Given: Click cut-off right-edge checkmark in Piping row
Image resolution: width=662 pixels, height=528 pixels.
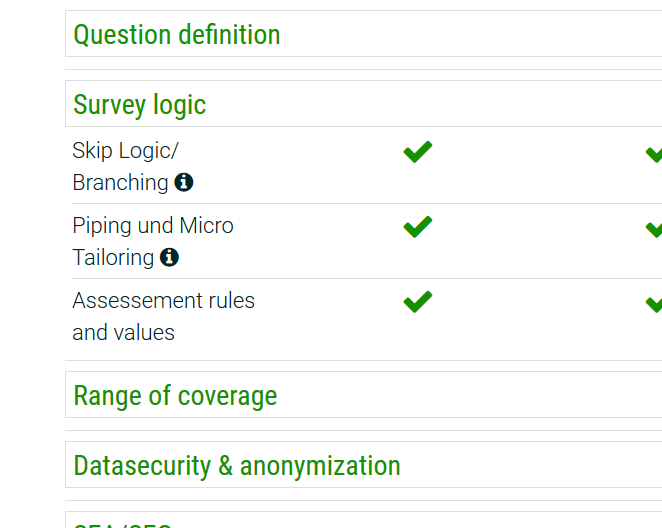Looking at the screenshot, I should [654, 228].
